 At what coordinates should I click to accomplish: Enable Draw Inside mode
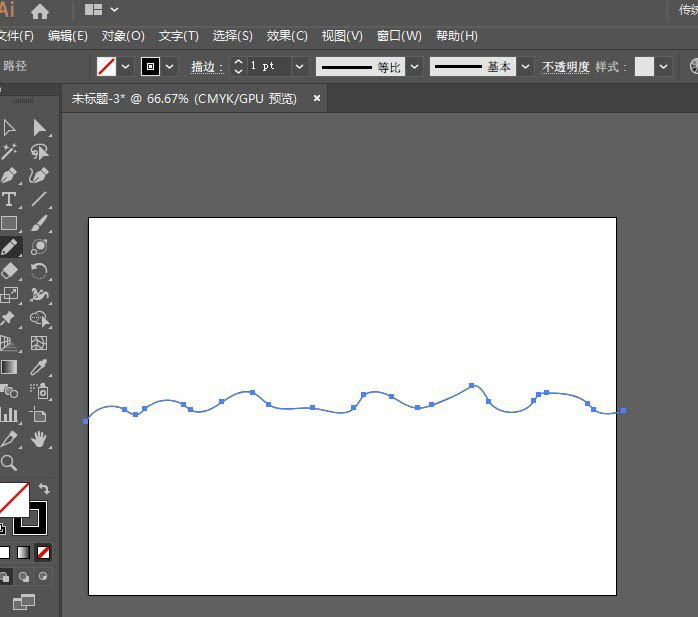(x=43, y=576)
